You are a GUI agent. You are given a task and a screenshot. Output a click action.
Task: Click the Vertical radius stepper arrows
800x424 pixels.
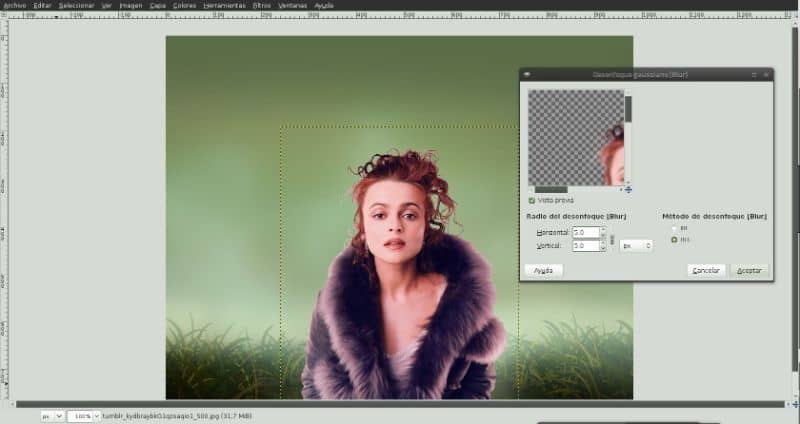[x=603, y=245]
